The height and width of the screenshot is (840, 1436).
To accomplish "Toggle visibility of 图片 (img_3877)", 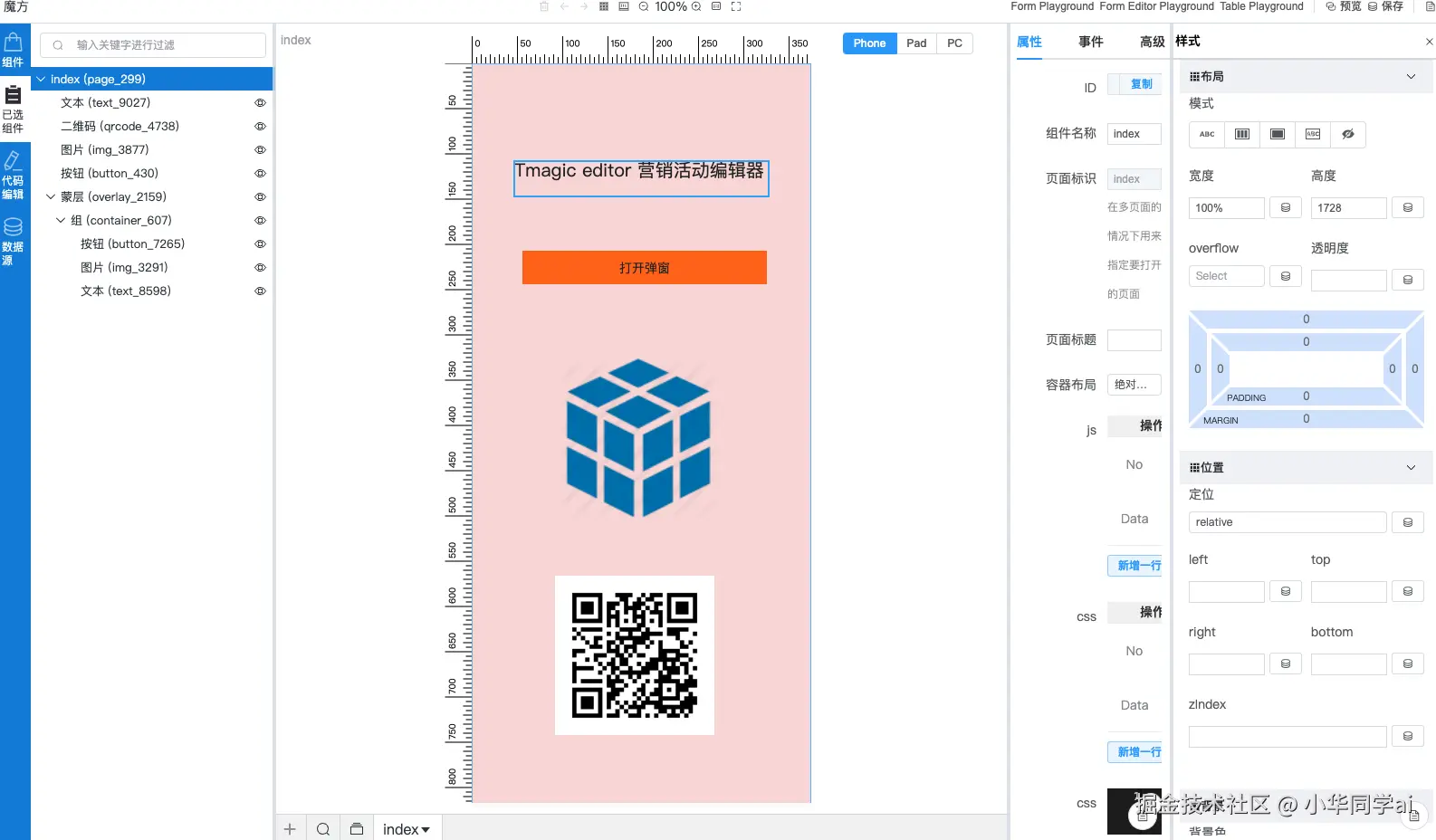I will (260, 150).
